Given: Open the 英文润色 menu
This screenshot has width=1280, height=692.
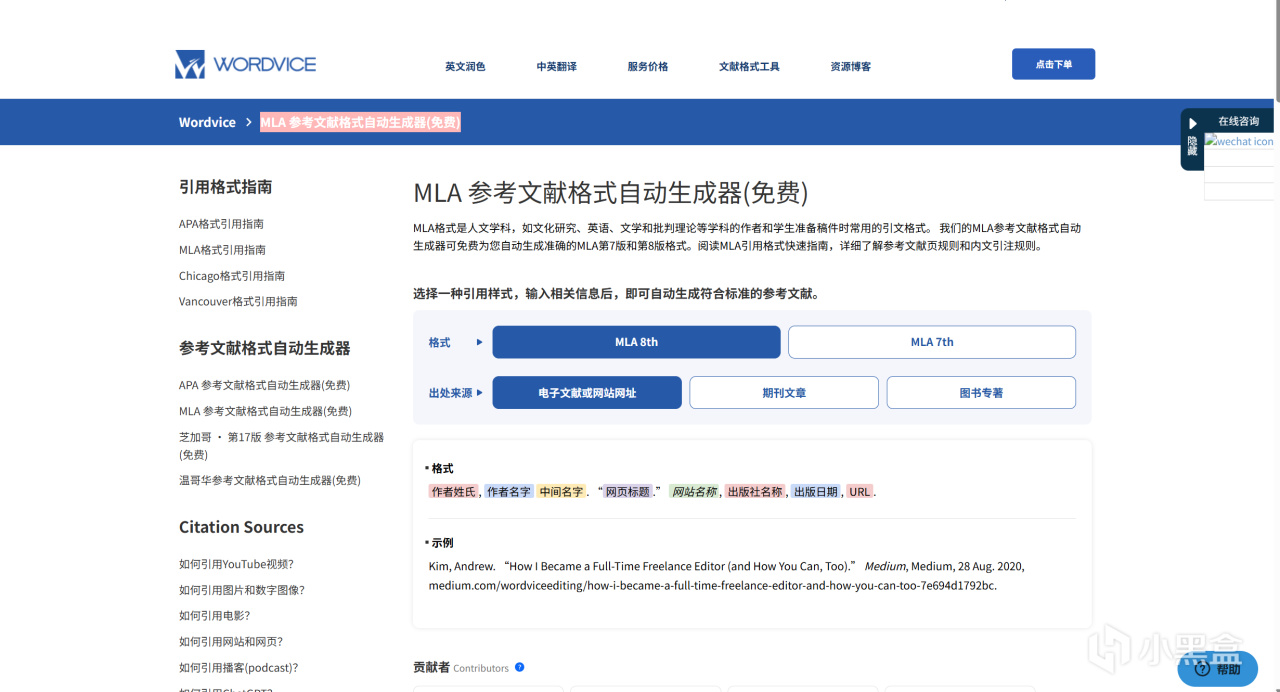Looking at the screenshot, I should click(x=465, y=66).
